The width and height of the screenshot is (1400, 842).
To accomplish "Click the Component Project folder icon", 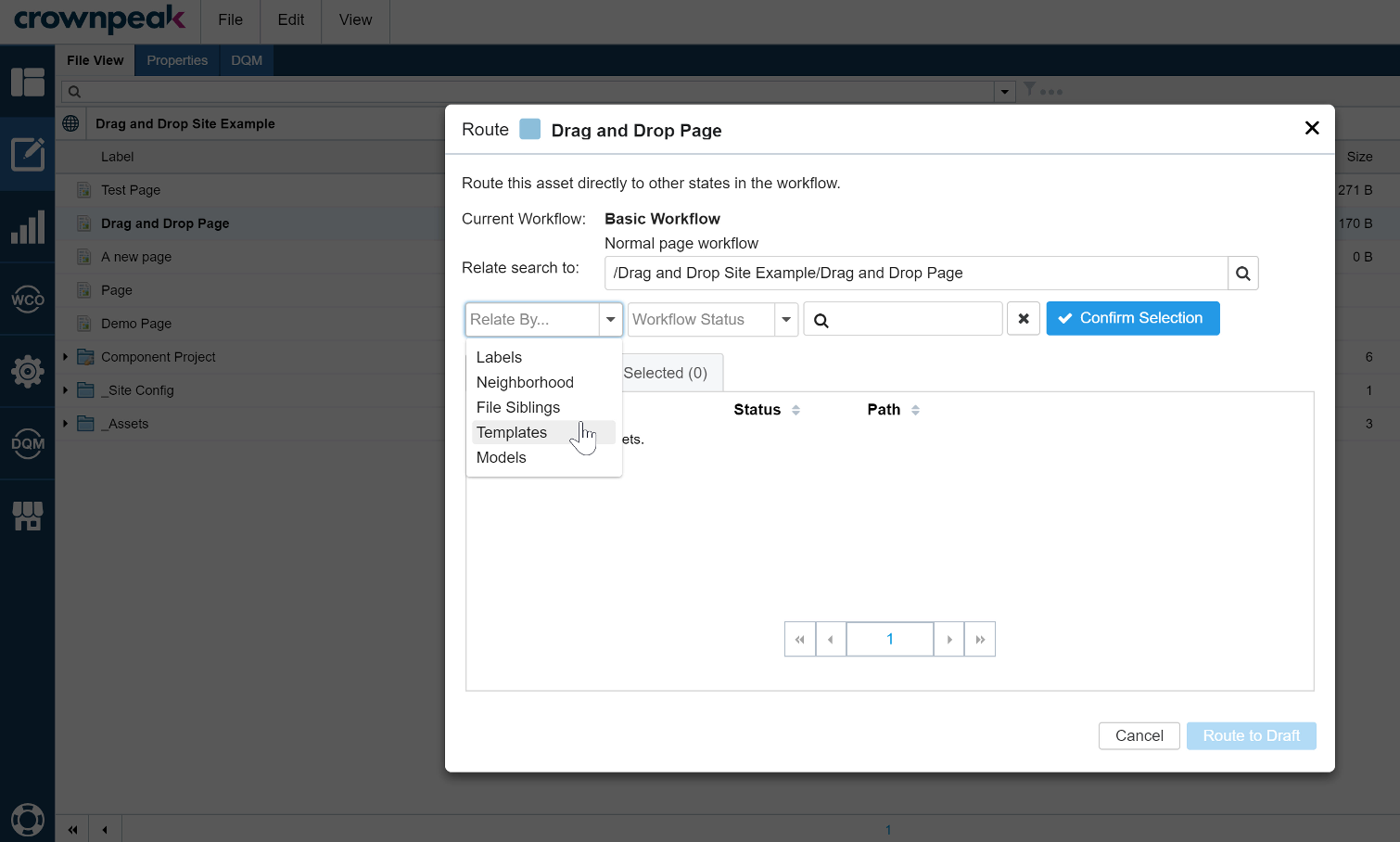I will [x=86, y=357].
